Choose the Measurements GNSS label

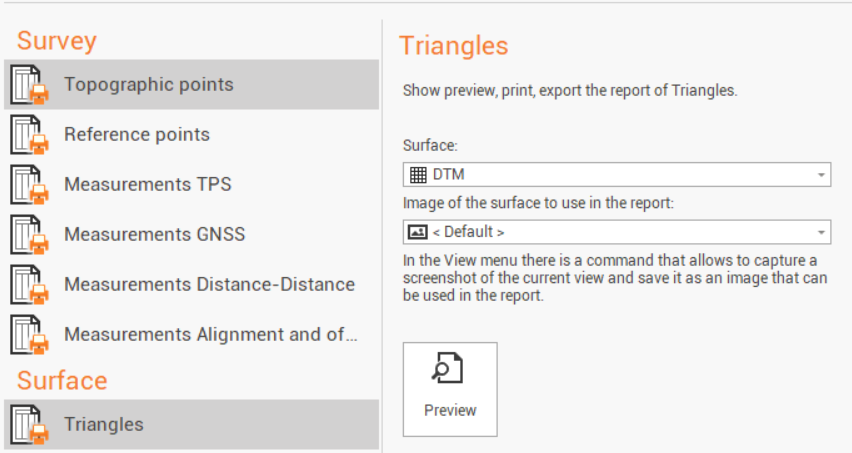click(155, 235)
